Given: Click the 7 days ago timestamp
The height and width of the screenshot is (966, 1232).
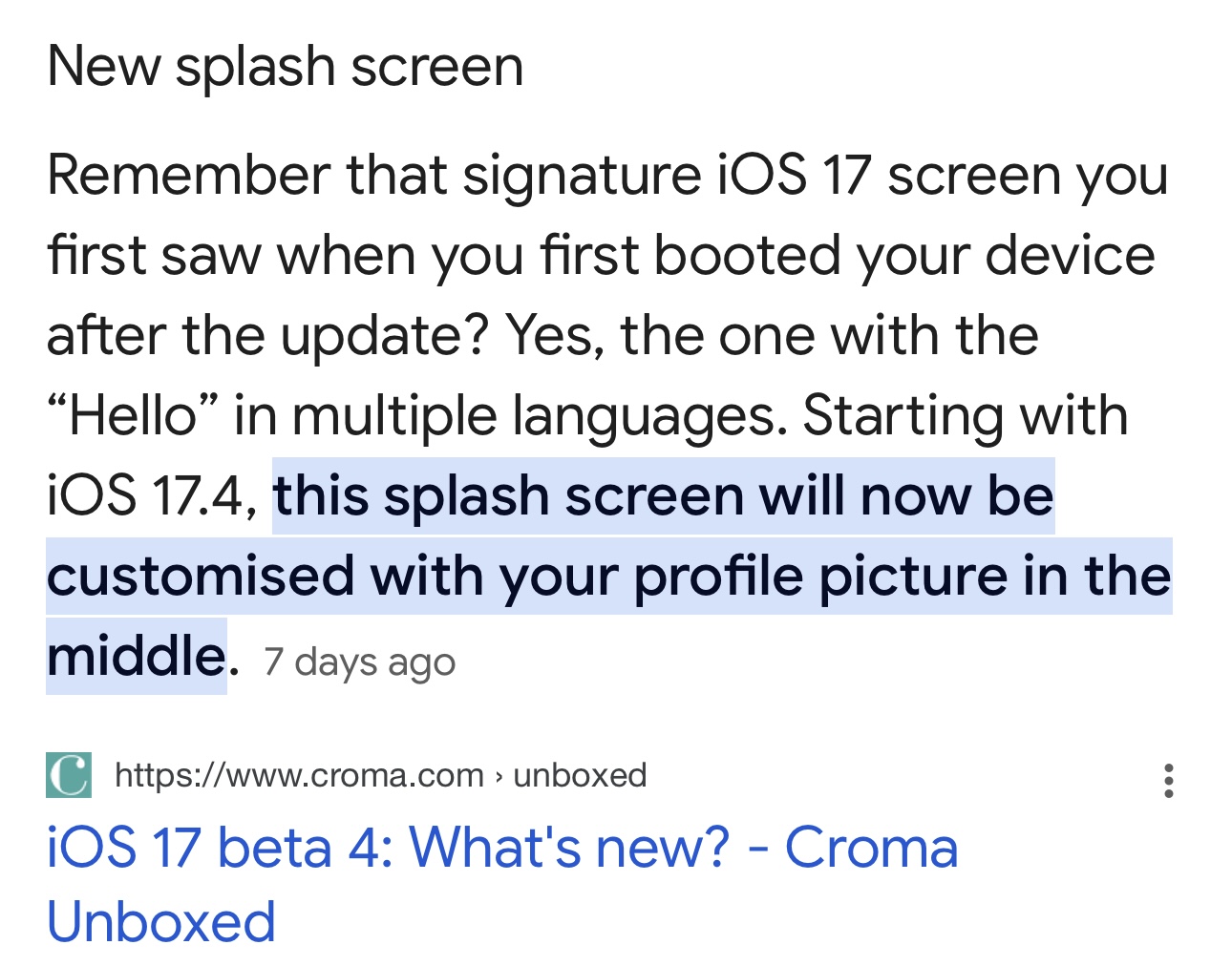Looking at the screenshot, I should (x=359, y=661).
